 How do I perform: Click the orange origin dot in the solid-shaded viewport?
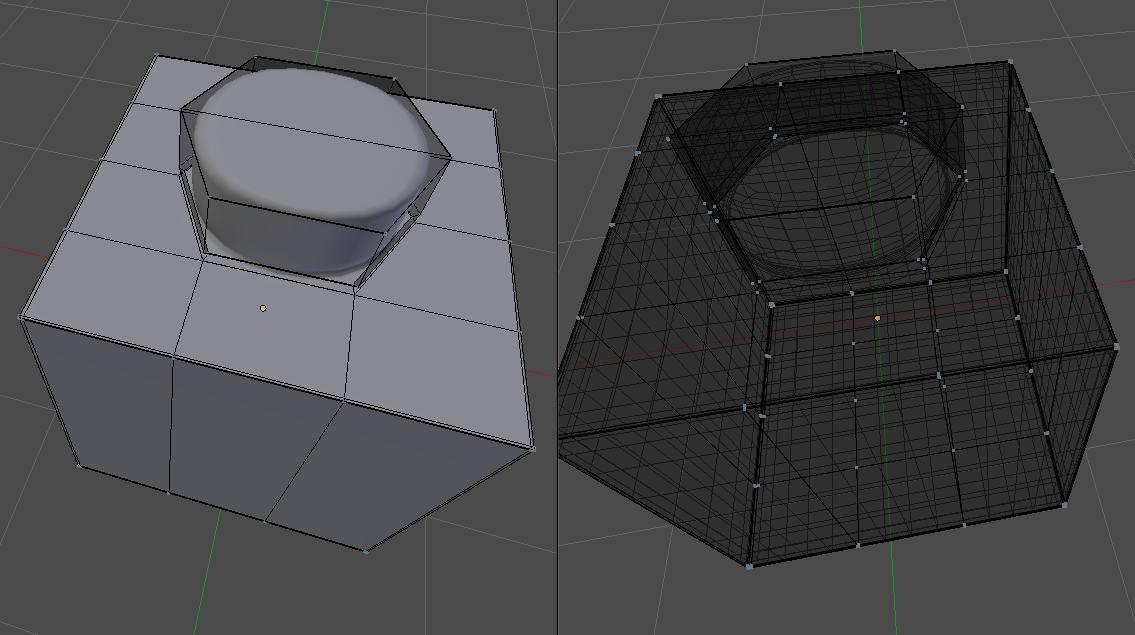point(263,308)
